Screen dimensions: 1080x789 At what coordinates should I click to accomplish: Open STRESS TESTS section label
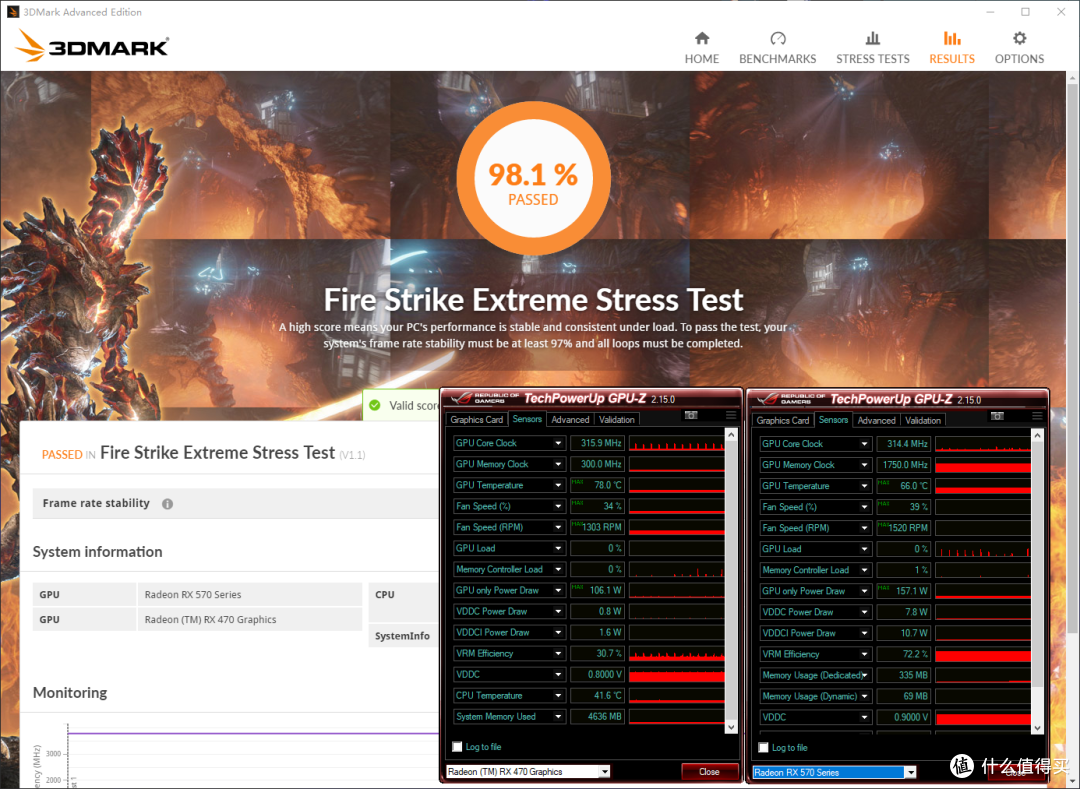tap(873, 59)
